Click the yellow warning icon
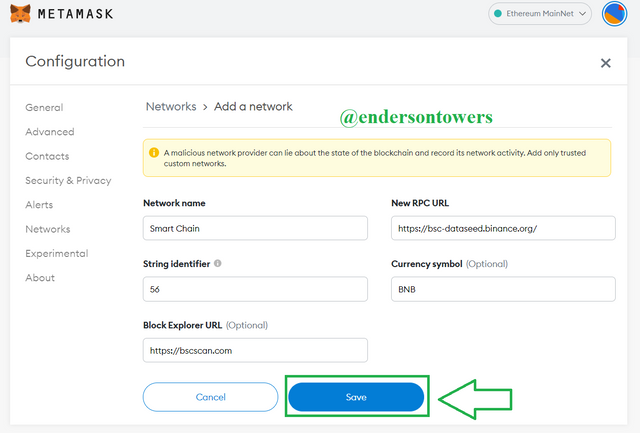The height and width of the screenshot is (433, 640). point(154,152)
